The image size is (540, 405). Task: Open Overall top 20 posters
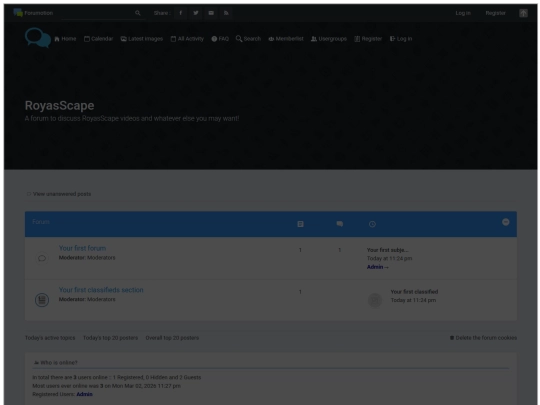[172, 338]
